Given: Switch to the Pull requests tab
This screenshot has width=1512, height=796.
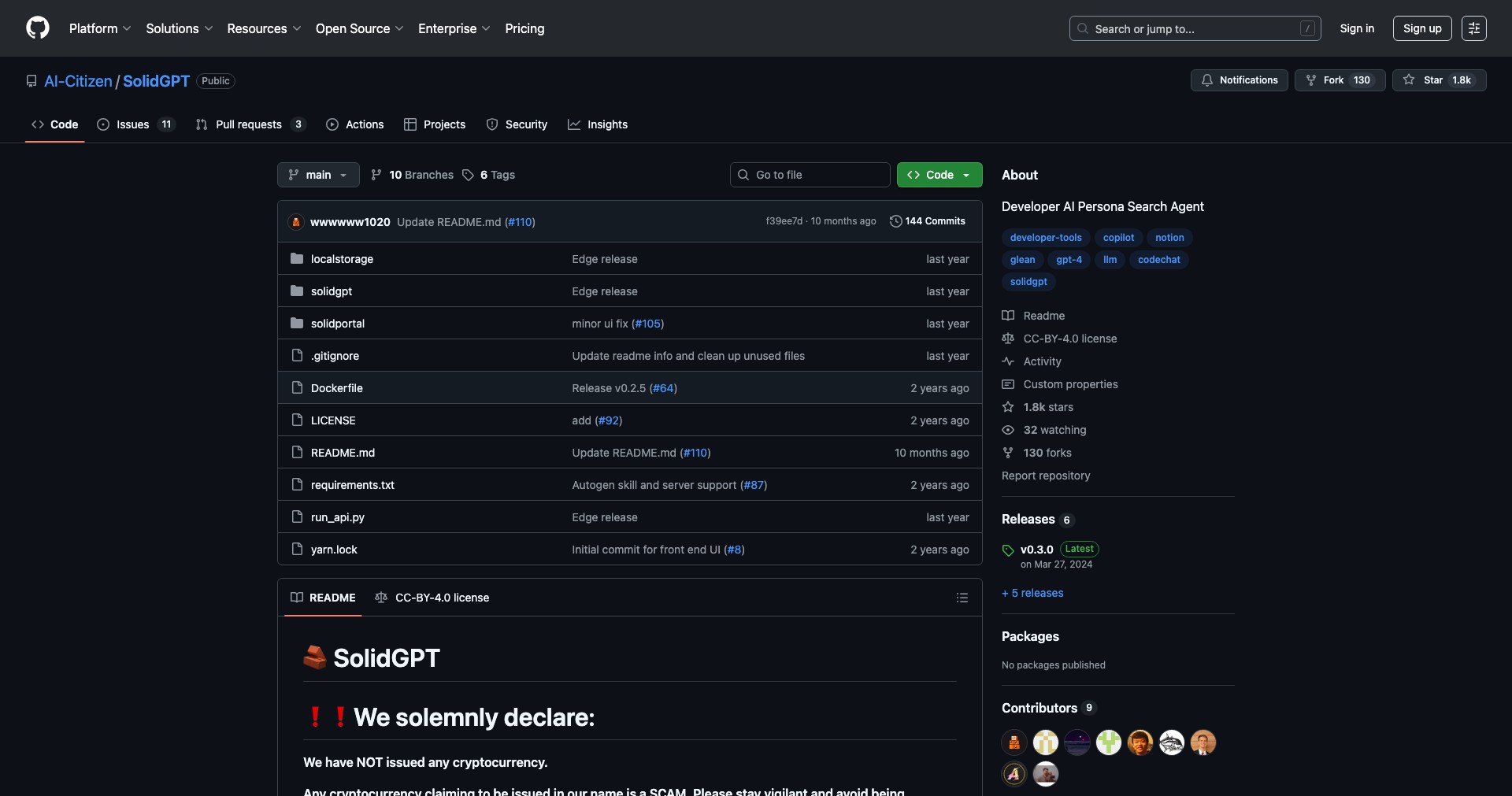Looking at the screenshot, I should pos(250,124).
